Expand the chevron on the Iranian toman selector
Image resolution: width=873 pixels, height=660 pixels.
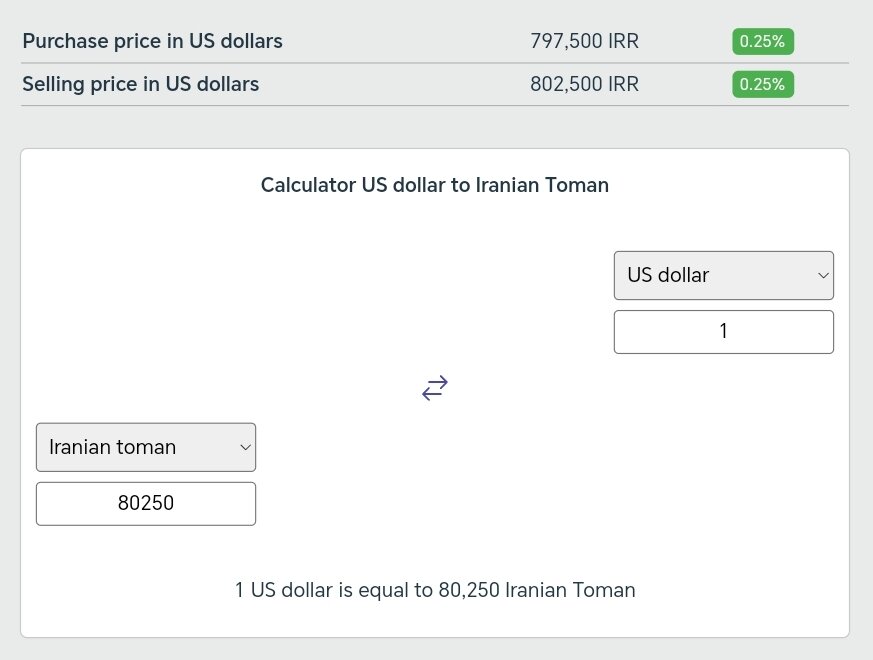coord(245,447)
